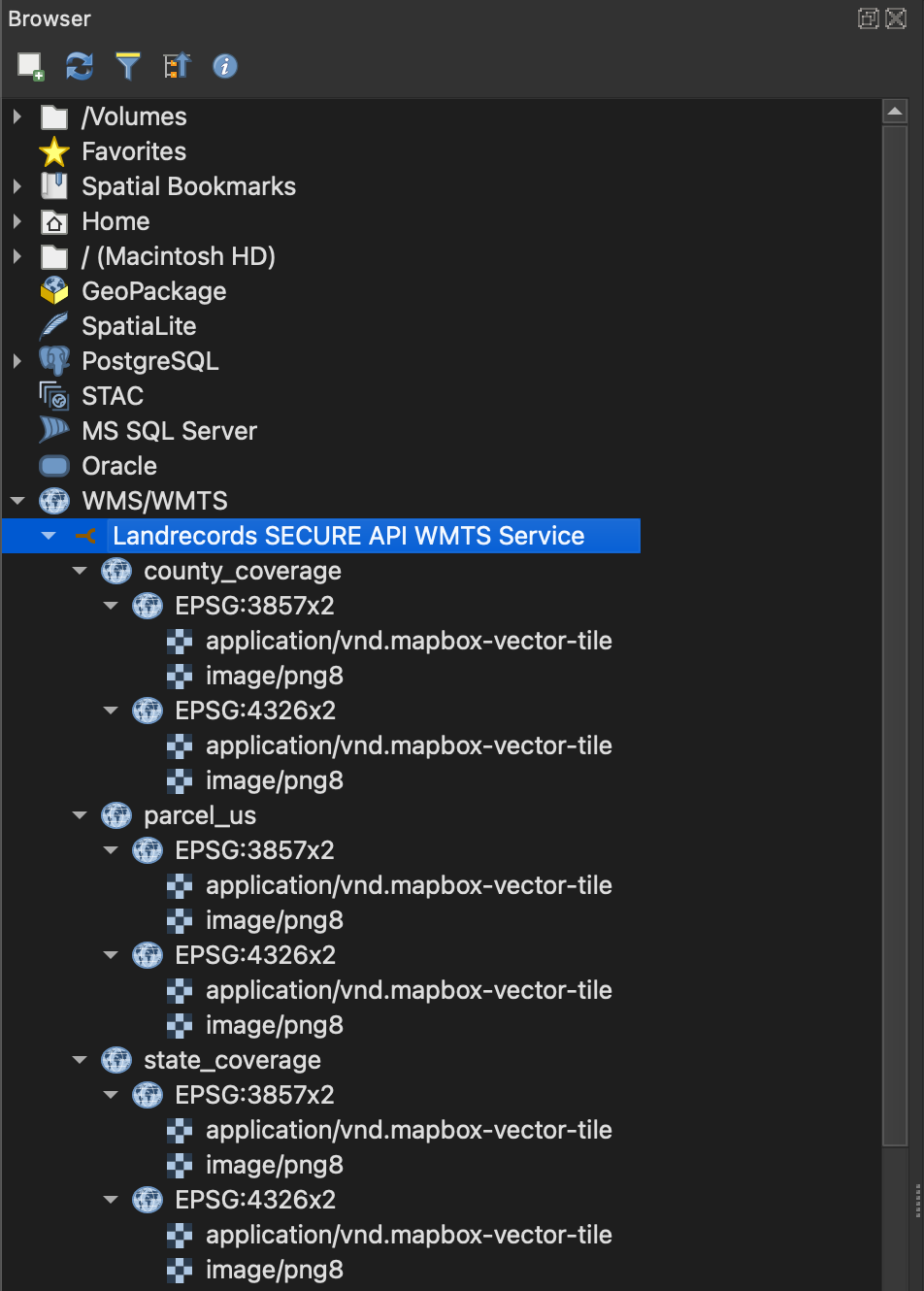Select the MS SQL Server entry
Screen dimensions: 924x1291
point(169,431)
